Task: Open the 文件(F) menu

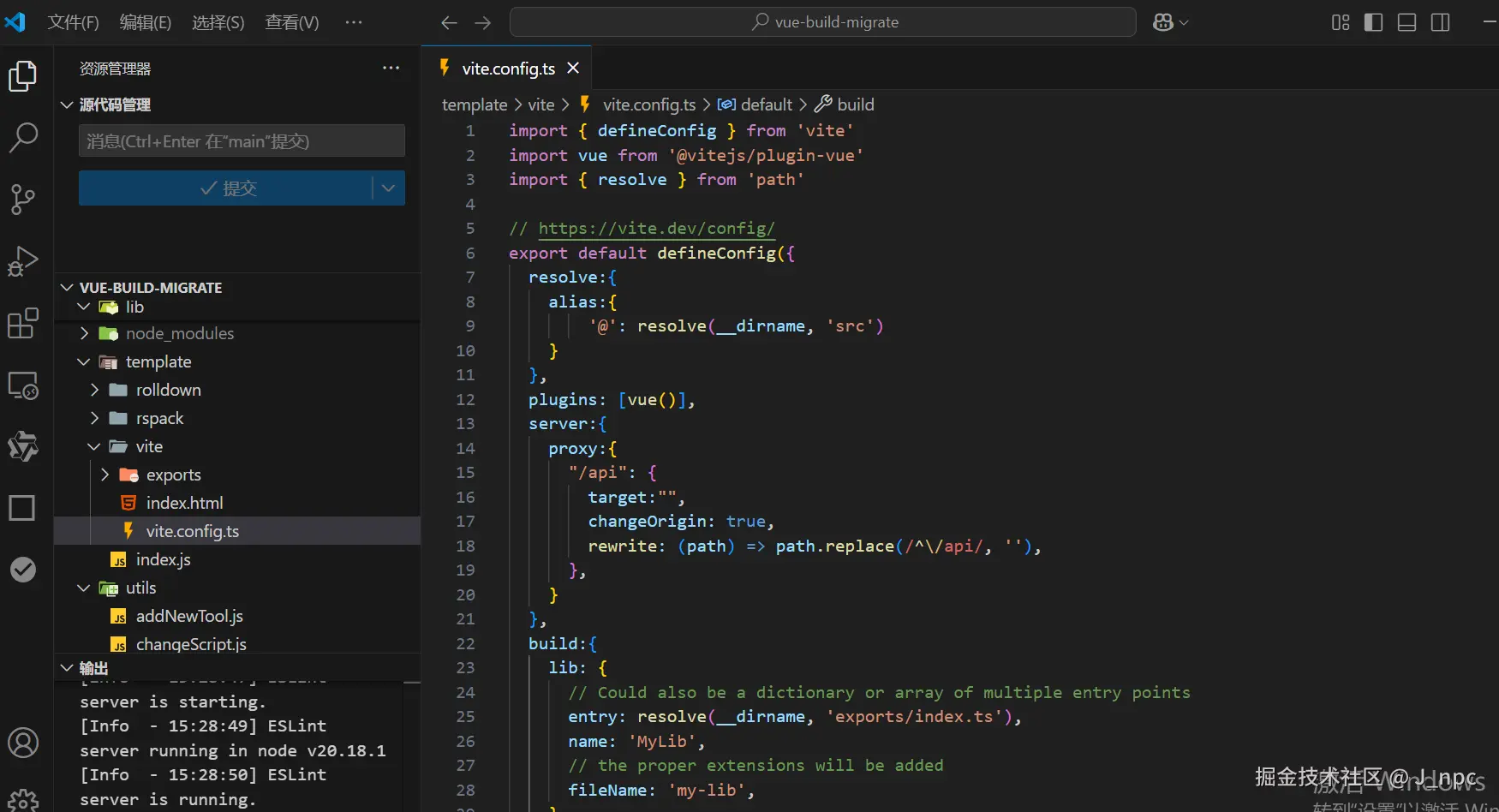Action: (73, 22)
